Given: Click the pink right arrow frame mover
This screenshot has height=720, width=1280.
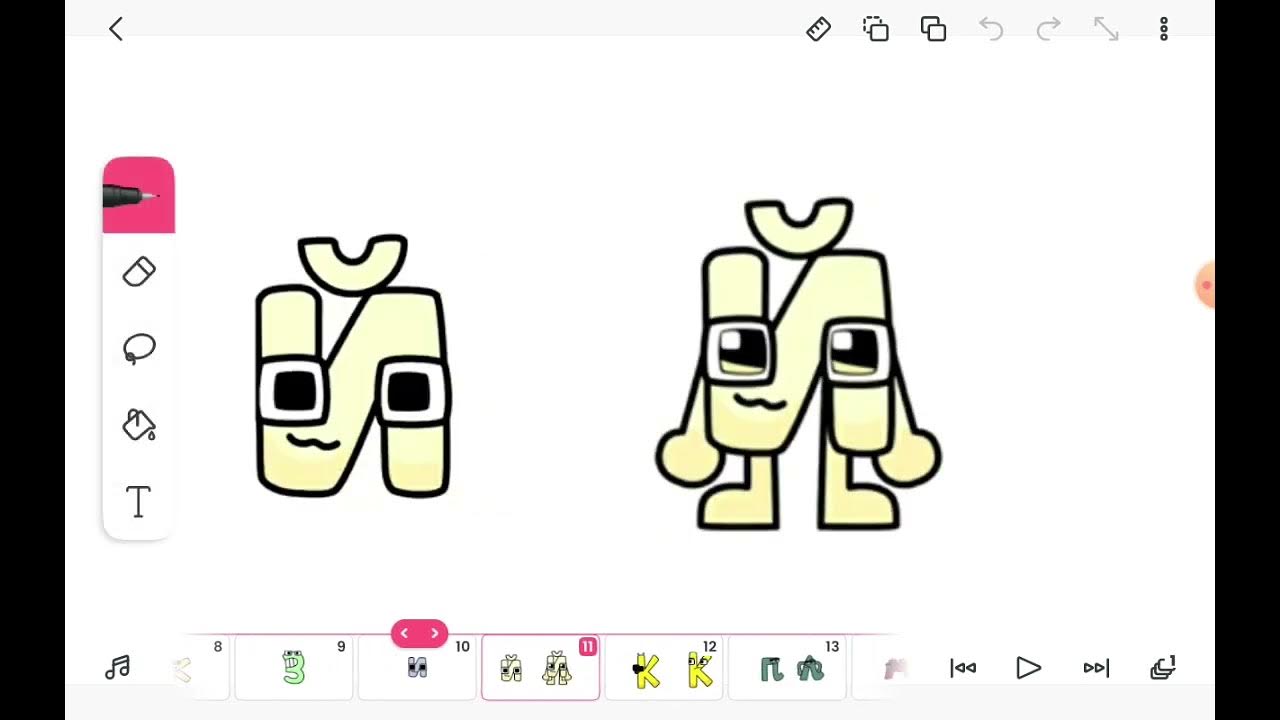Looking at the screenshot, I should click(x=434, y=633).
